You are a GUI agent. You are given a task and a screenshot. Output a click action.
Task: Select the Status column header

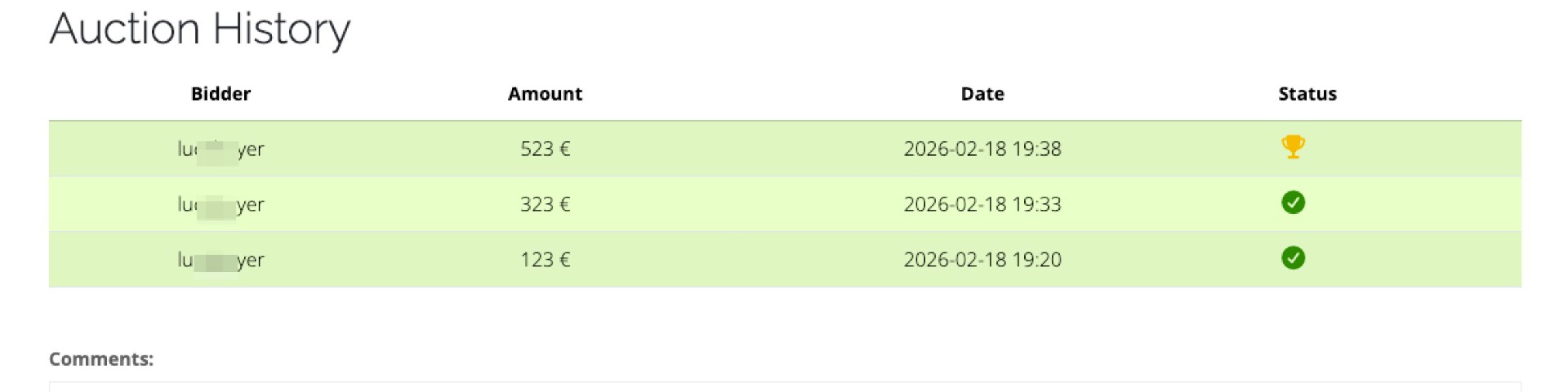pos(1307,94)
